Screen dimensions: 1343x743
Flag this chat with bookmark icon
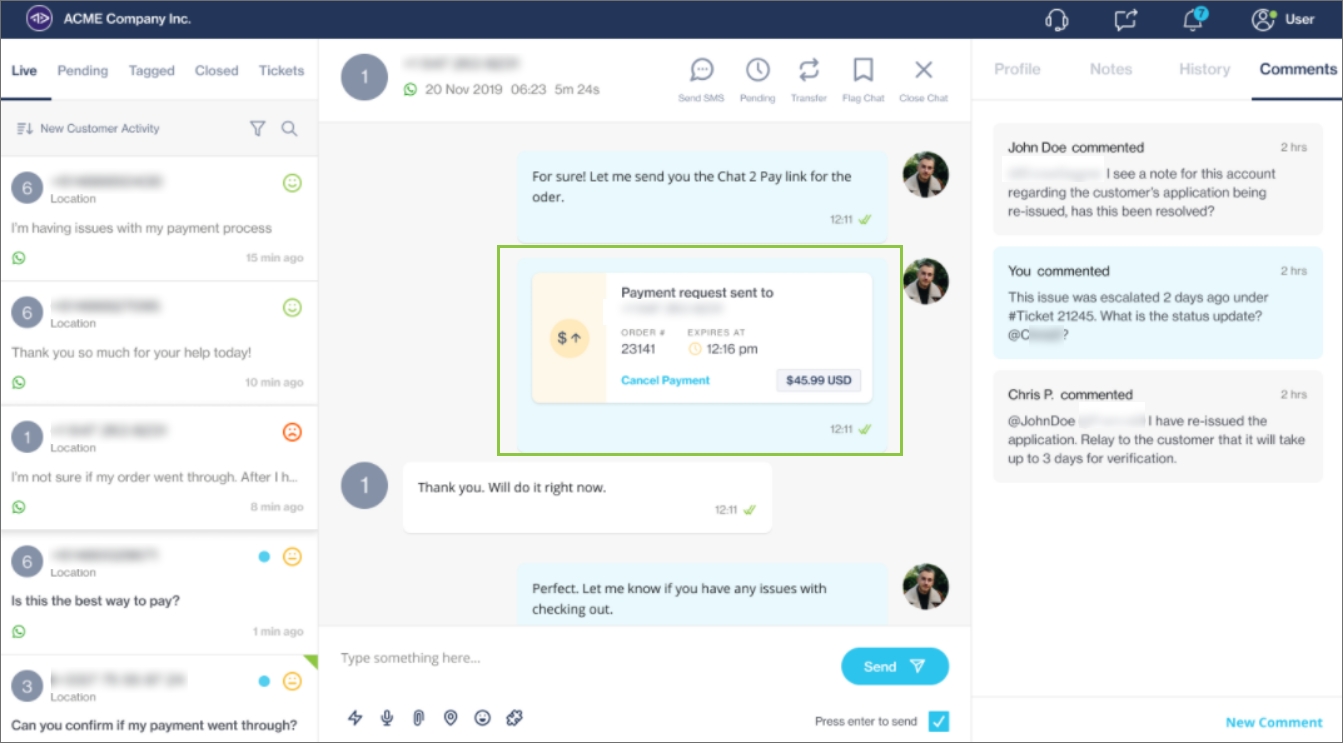863,71
